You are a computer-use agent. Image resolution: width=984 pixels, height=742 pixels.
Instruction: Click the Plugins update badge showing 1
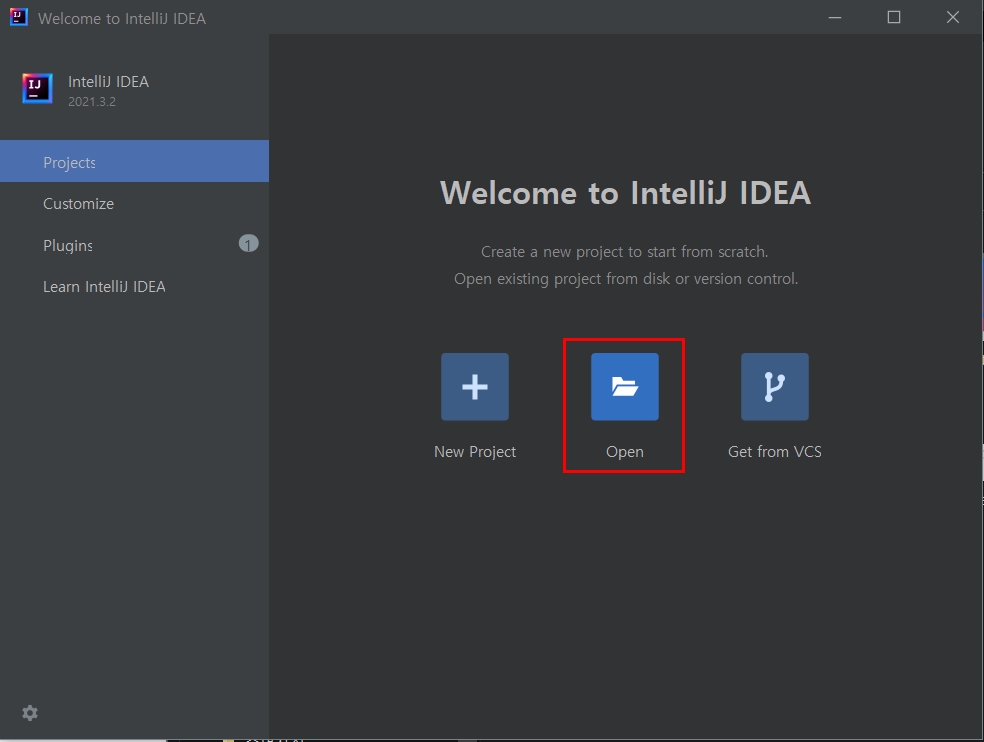pyautogui.click(x=249, y=244)
